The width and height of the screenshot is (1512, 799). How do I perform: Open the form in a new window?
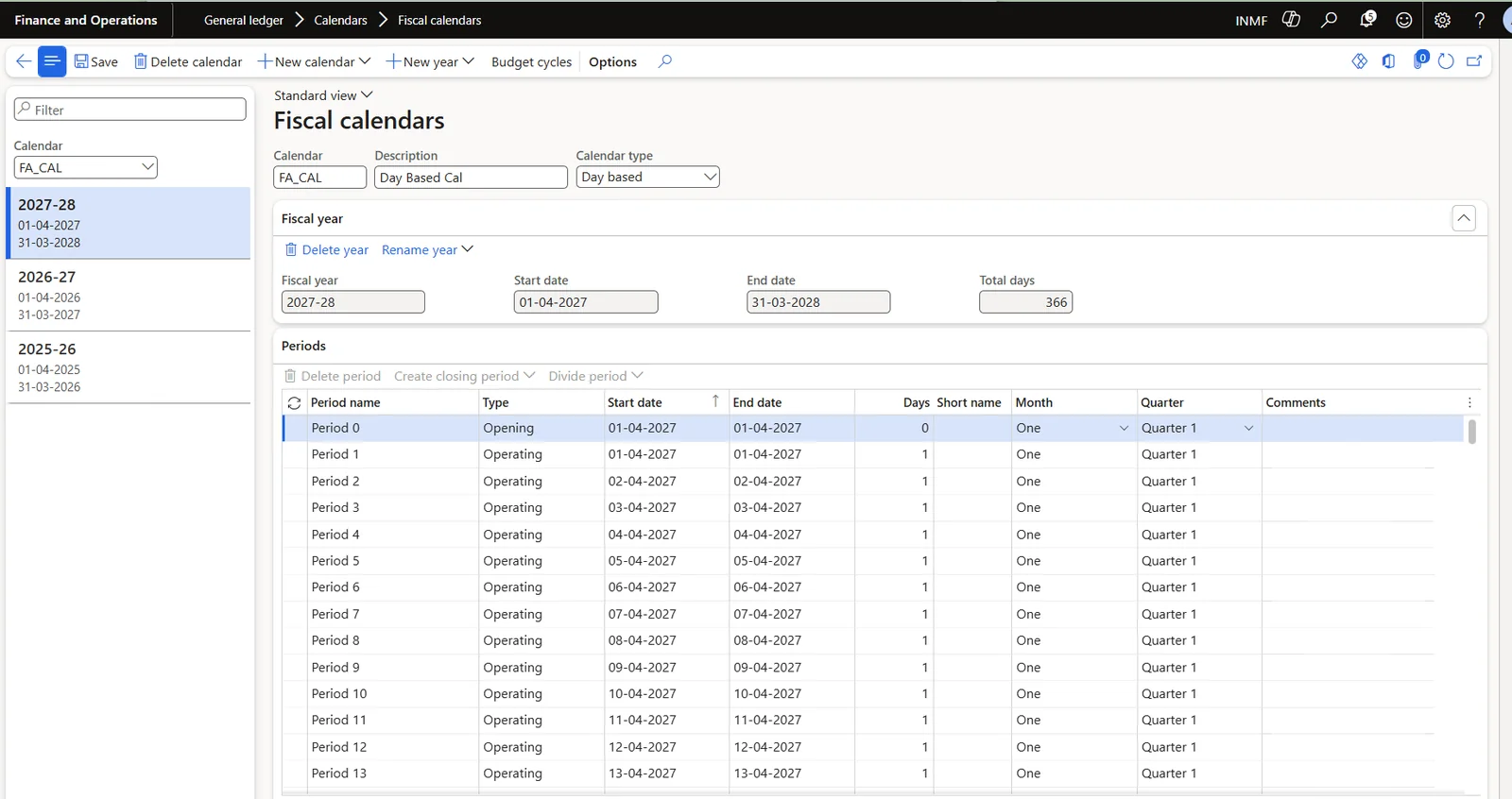[1474, 61]
